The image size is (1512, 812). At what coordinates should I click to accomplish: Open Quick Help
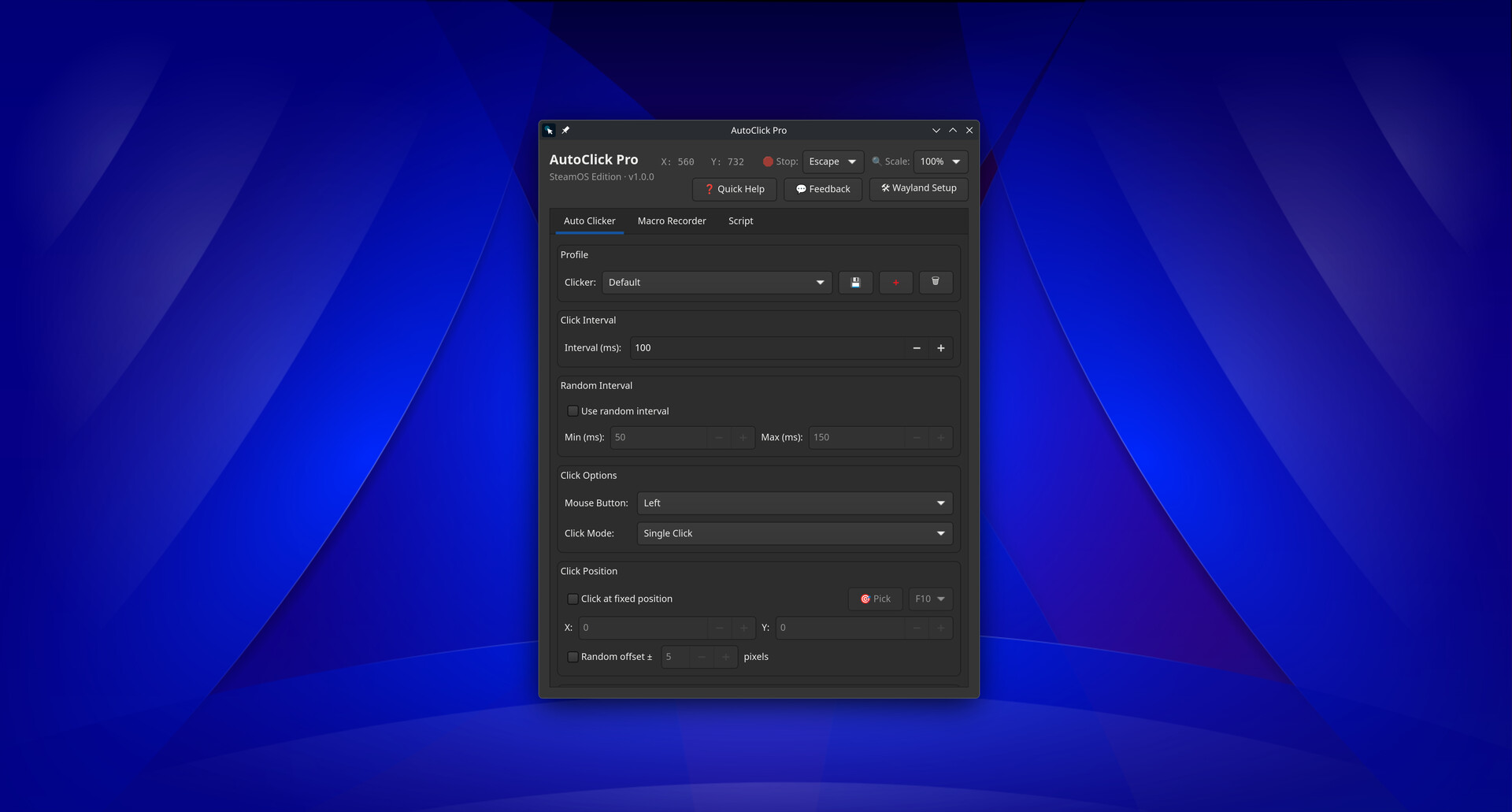pos(734,189)
